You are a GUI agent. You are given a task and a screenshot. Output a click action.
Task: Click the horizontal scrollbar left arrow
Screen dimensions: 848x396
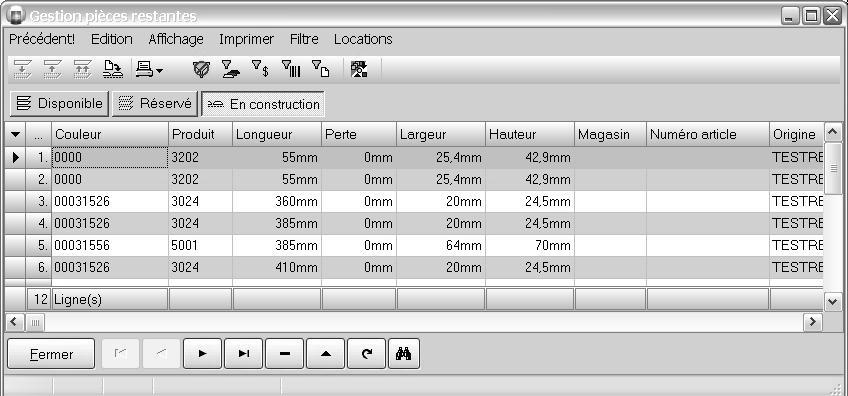tap(15, 322)
